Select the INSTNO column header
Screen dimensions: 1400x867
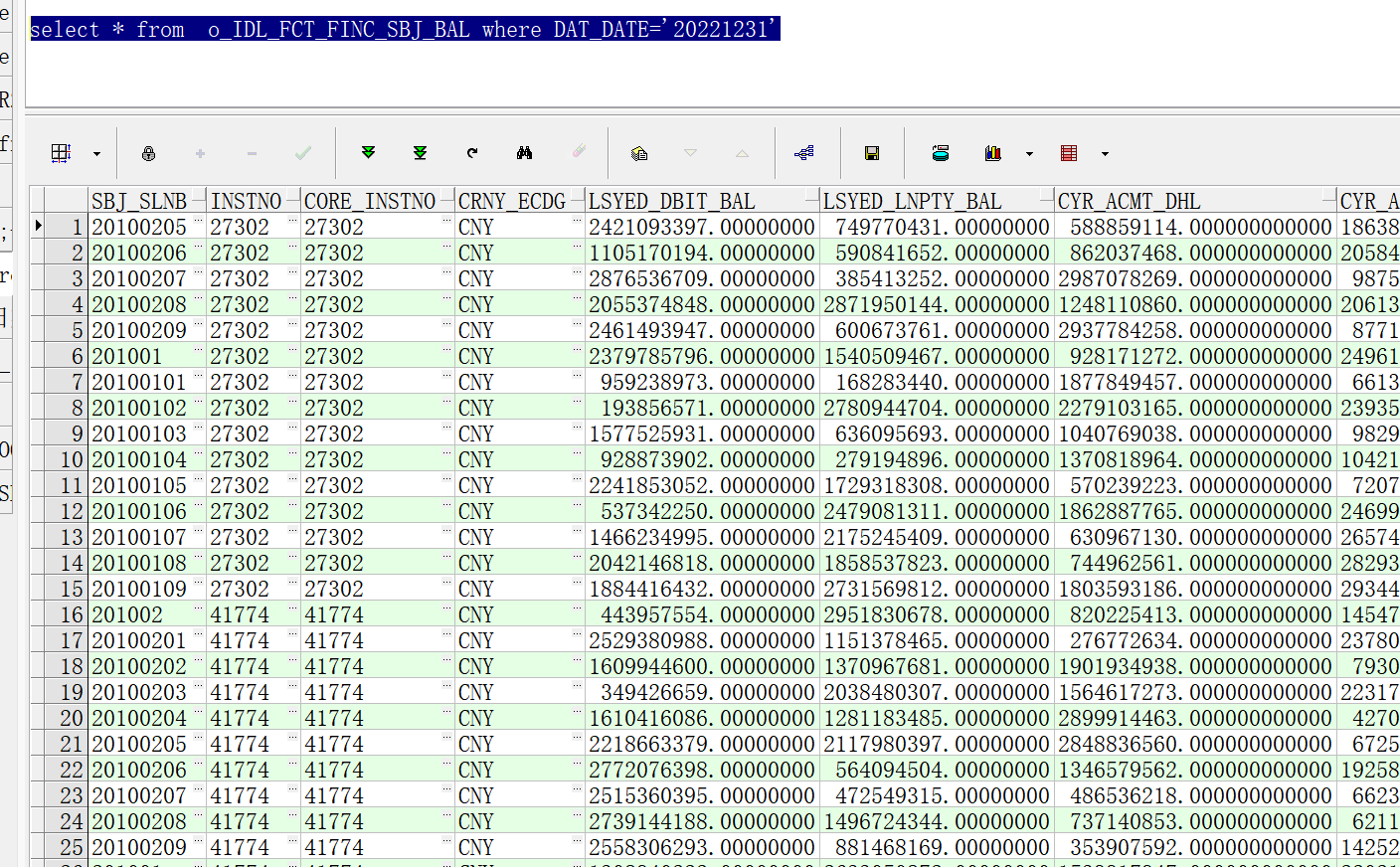tap(254, 201)
